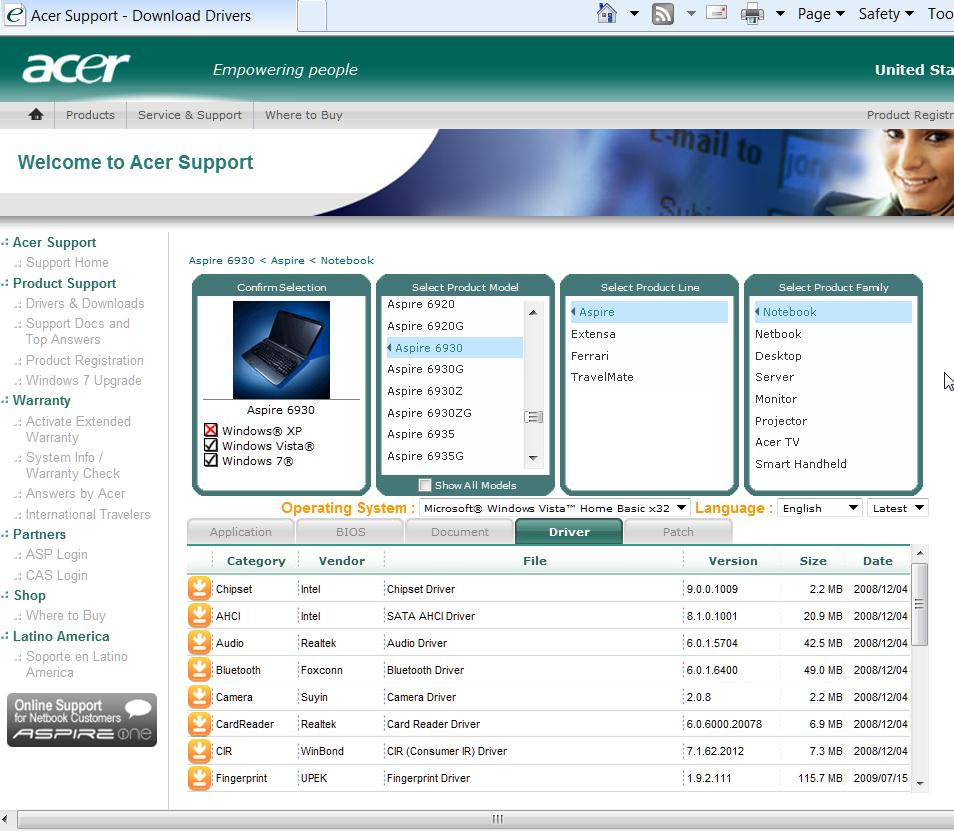Expand the feeds dropdown arrow
Screen dimensions: 954x832
tap(691, 13)
